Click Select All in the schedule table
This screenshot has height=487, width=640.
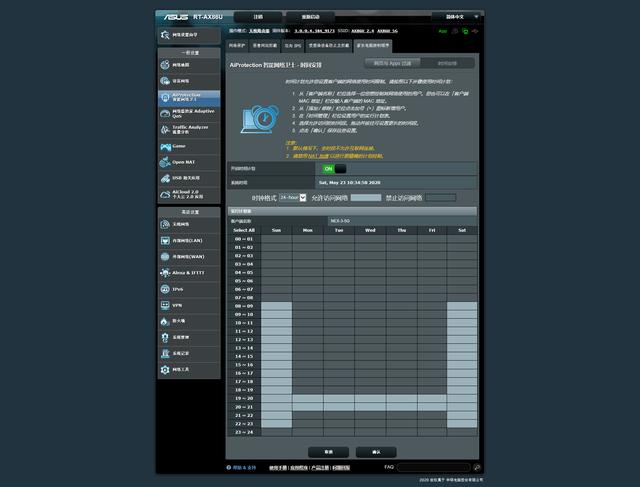244,230
